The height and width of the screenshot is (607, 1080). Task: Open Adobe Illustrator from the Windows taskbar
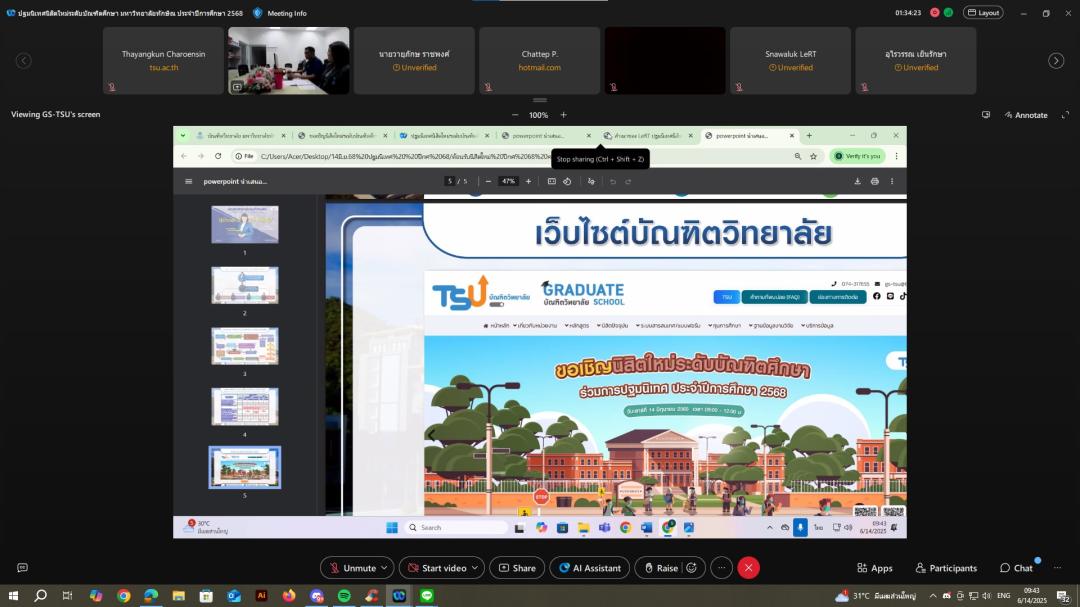point(261,596)
